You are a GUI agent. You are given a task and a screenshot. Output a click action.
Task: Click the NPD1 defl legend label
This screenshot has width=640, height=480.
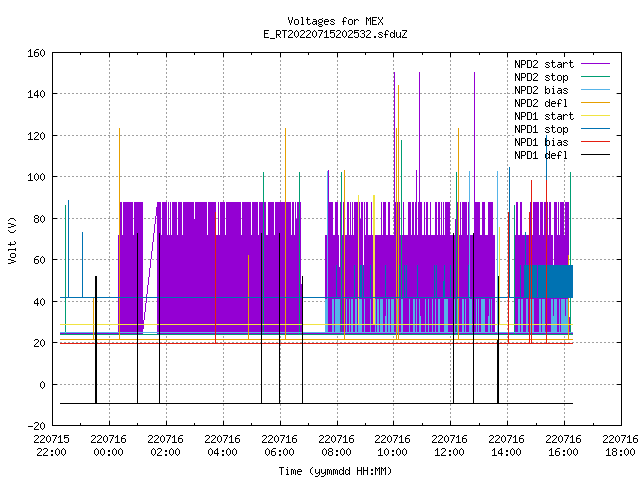(541, 155)
